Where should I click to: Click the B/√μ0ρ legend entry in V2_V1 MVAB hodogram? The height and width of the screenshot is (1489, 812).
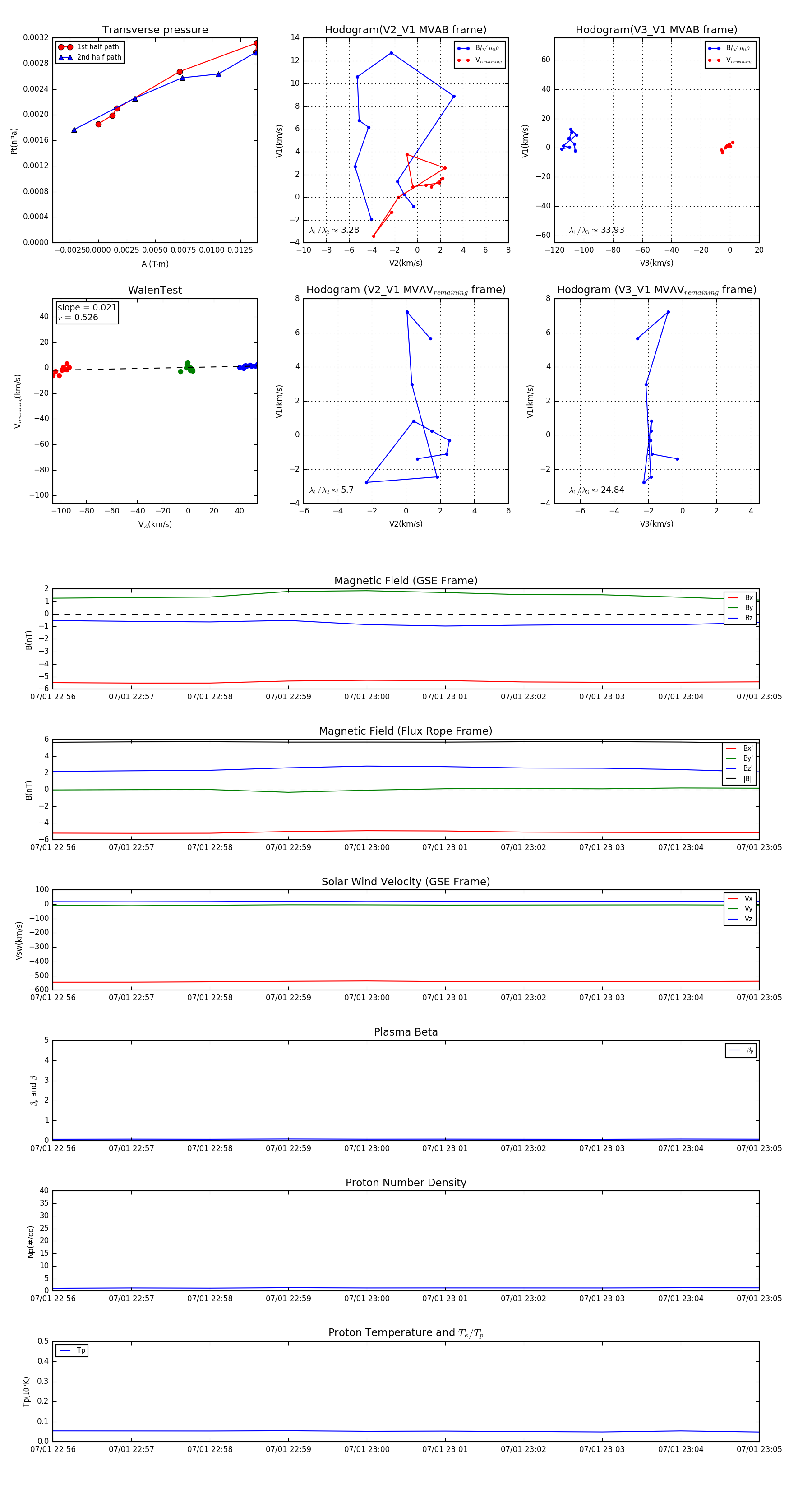[x=479, y=49]
